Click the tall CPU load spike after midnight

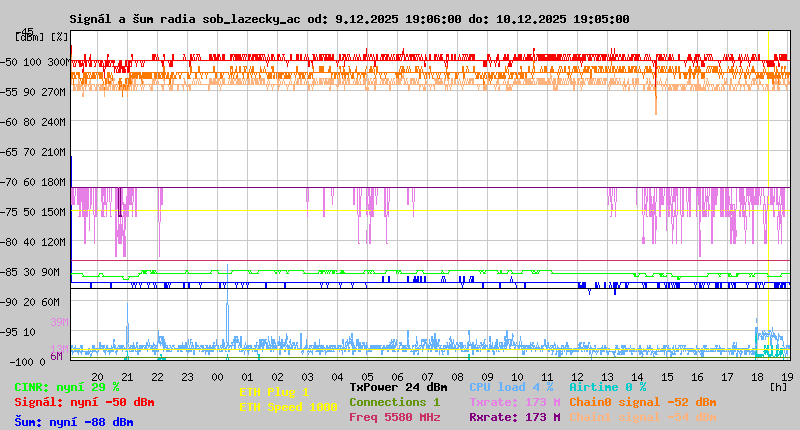tap(227, 320)
